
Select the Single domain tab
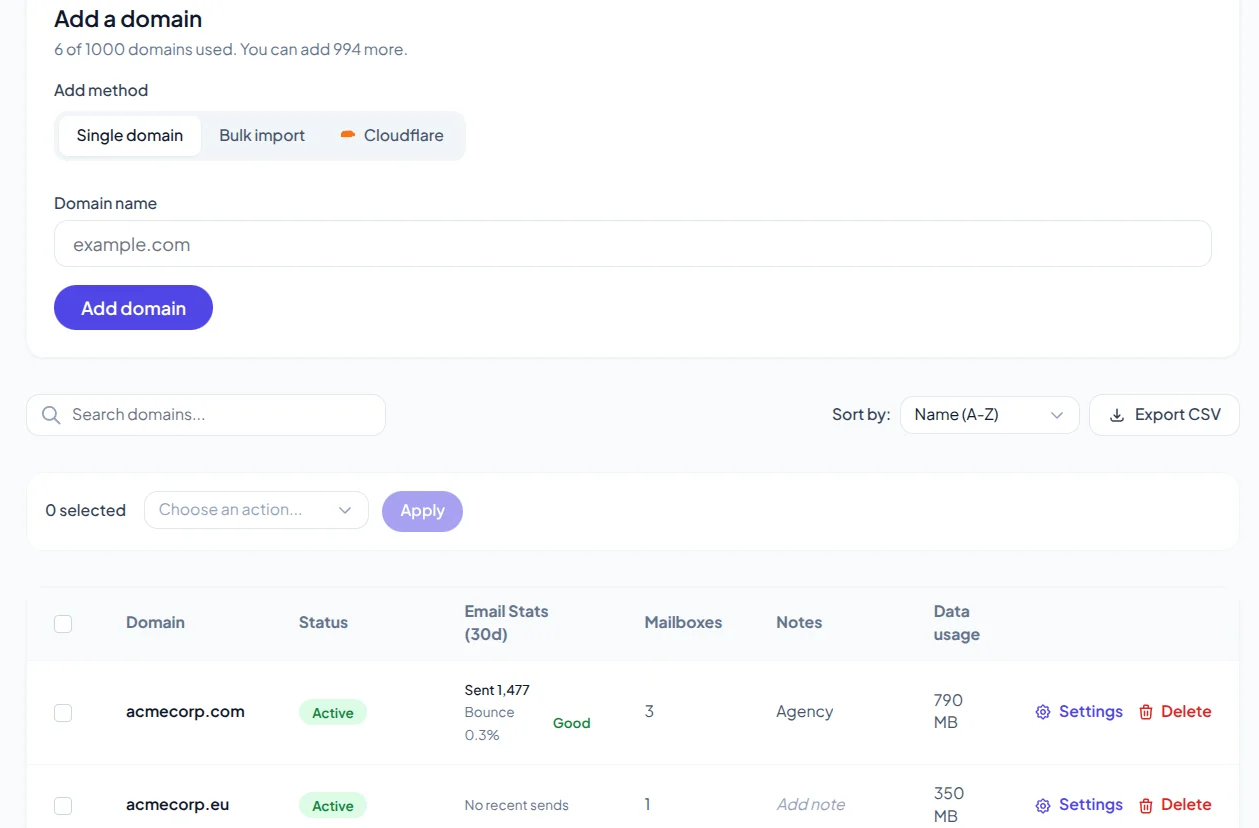[x=130, y=136]
